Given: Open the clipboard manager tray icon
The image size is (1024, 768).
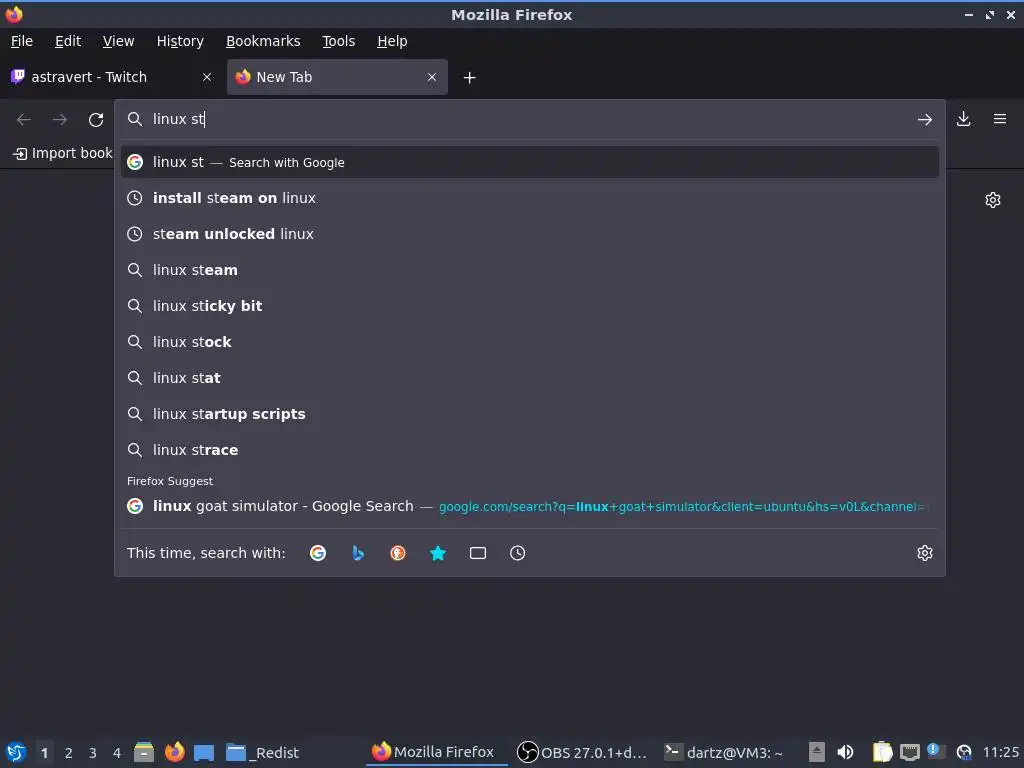Looking at the screenshot, I should pyautogui.click(x=882, y=752).
